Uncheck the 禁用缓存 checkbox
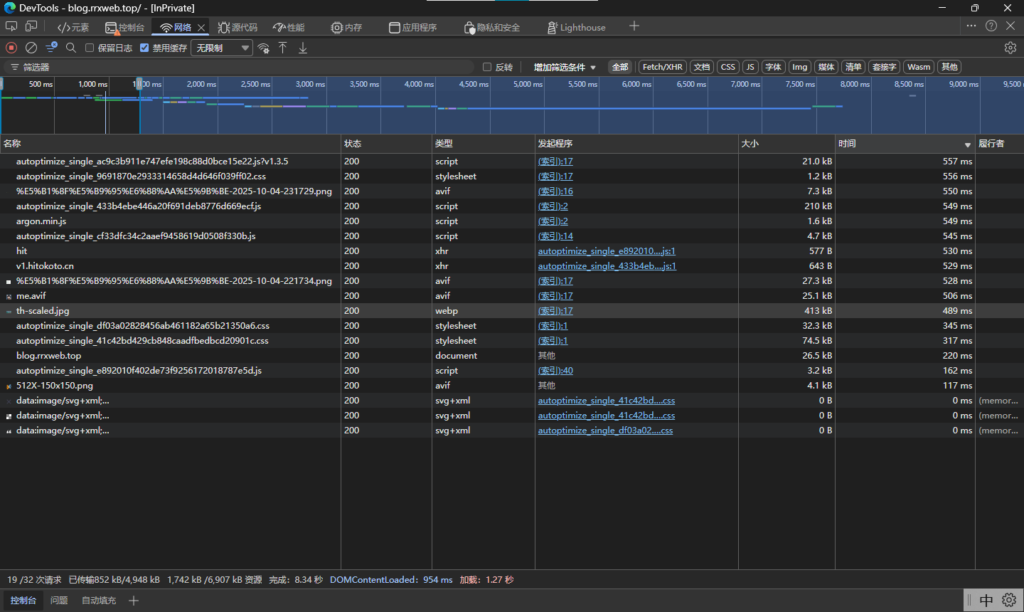Image resolution: width=1024 pixels, height=612 pixels. [145, 47]
